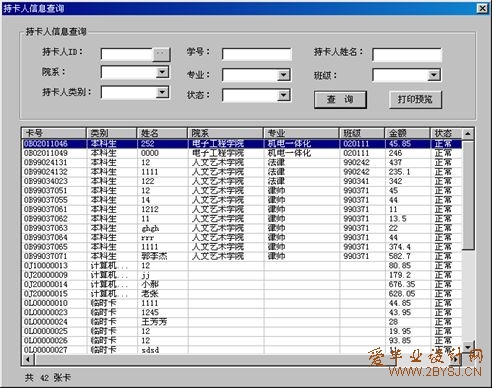Open the 专业 dropdown list

pyautogui.click(x=283, y=75)
